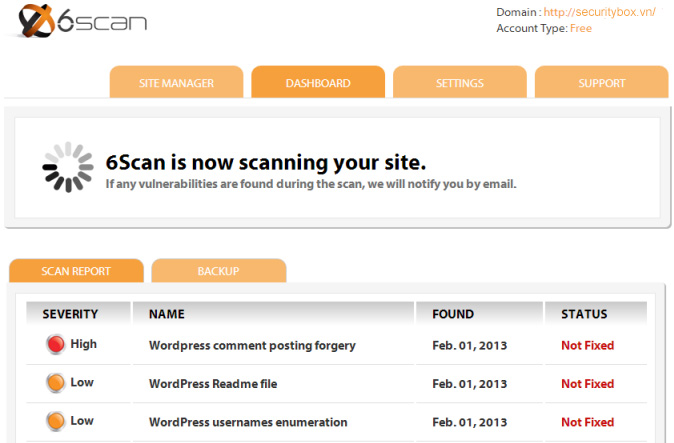Click found date of WordPress Readme file row
Viewport: 674px width, 443px height.
[x=470, y=384]
